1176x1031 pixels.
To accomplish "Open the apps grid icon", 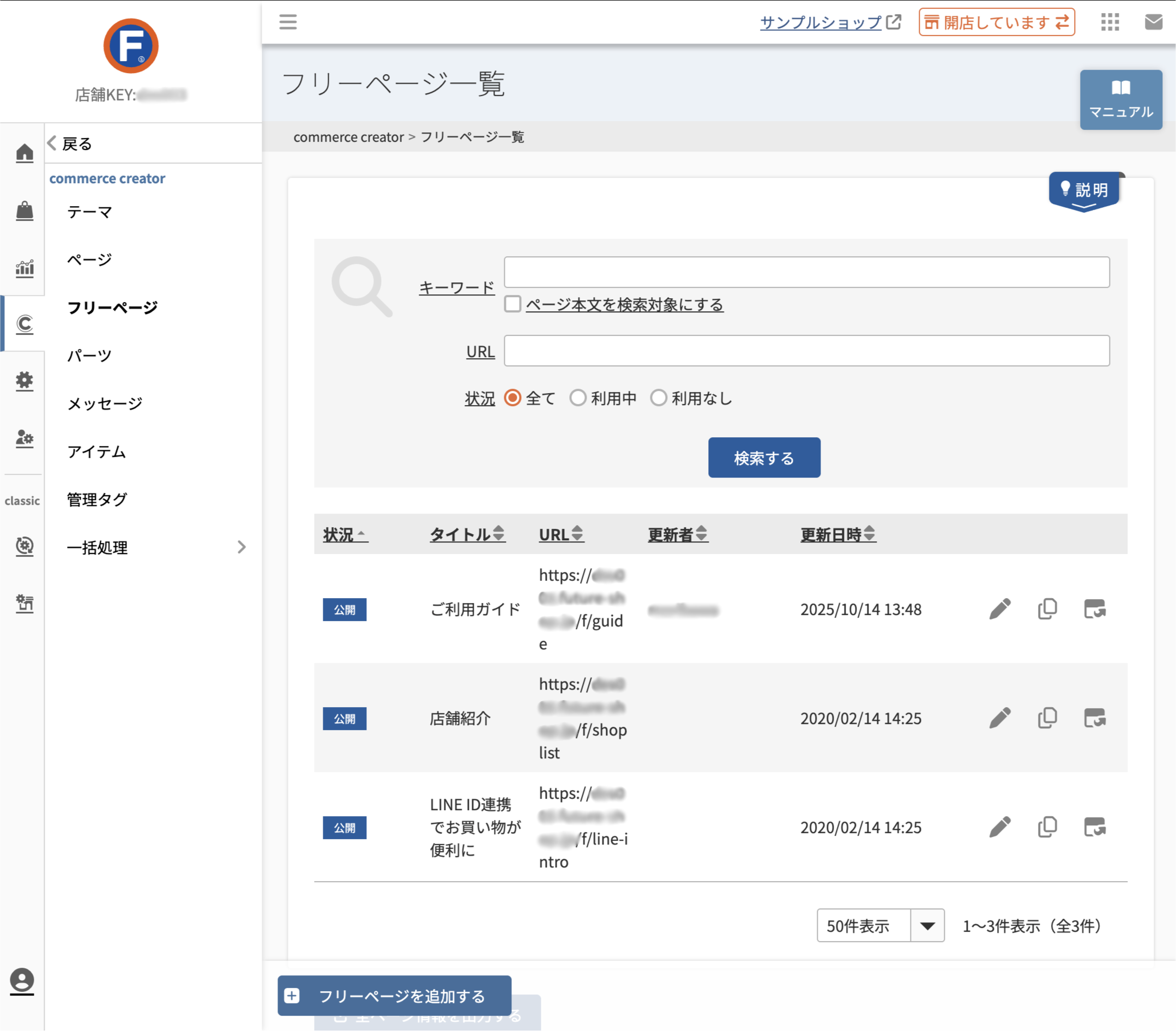I will click(1110, 22).
